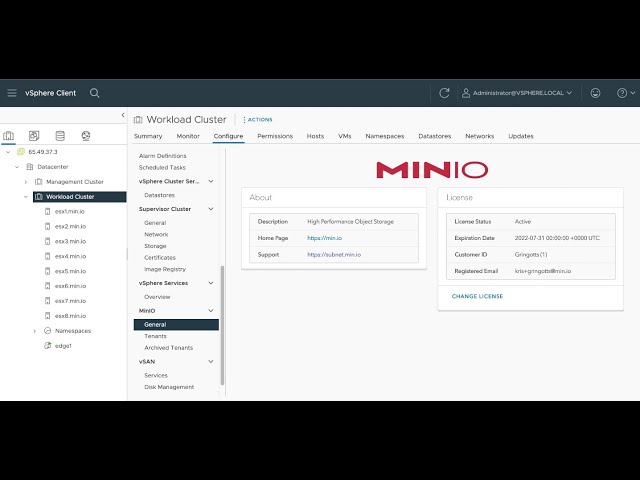The height and width of the screenshot is (480, 640).
Task: Open the Summary tab
Action: 148,136
